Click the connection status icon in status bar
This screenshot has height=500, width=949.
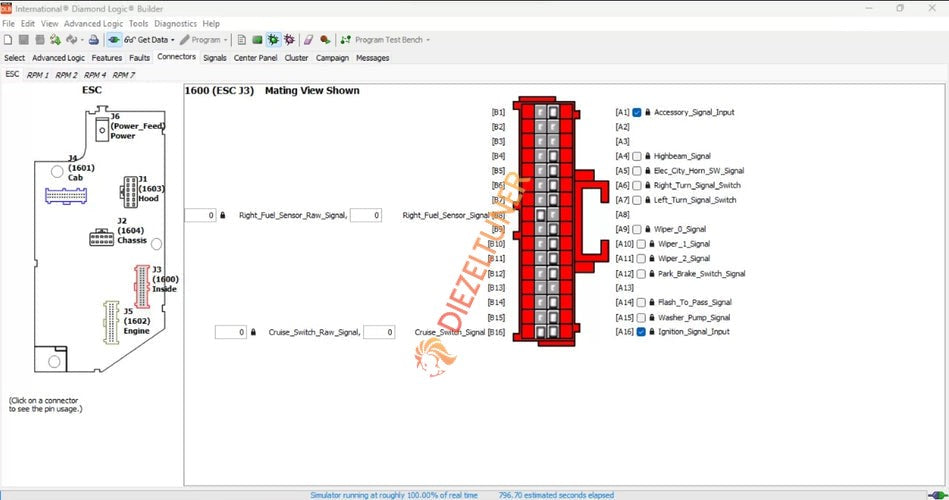click(938, 495)
